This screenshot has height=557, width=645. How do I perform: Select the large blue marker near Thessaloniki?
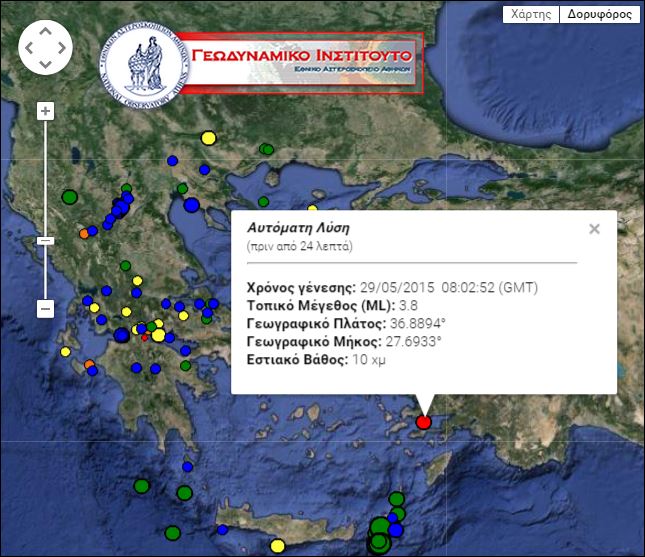pyautogui.click(x=191, y=205)
